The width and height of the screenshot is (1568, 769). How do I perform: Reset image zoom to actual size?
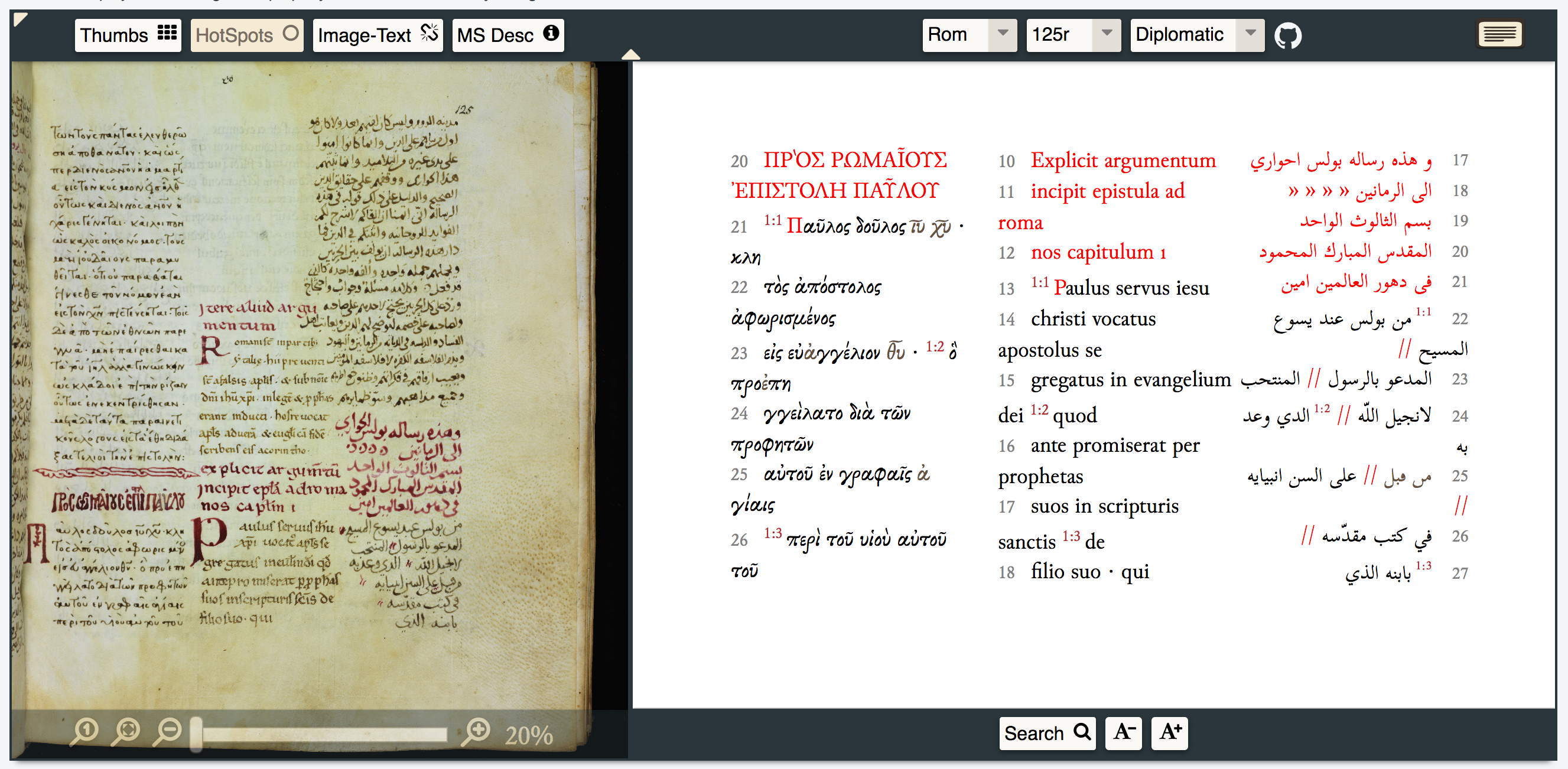click(x=84, y=732)
